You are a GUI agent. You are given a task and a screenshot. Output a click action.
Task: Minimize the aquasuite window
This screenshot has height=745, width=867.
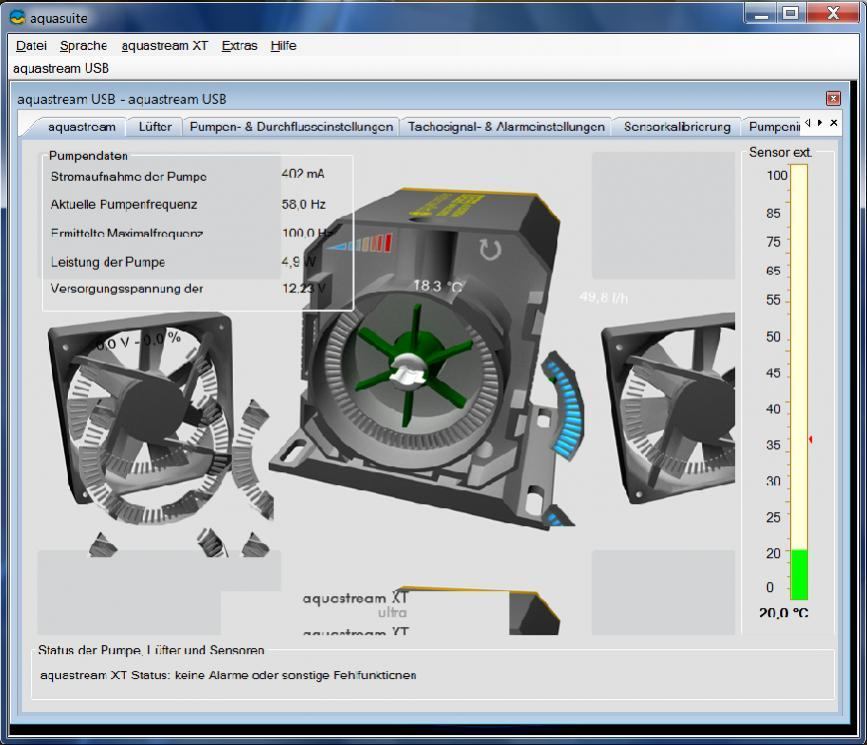coord(761,14)
